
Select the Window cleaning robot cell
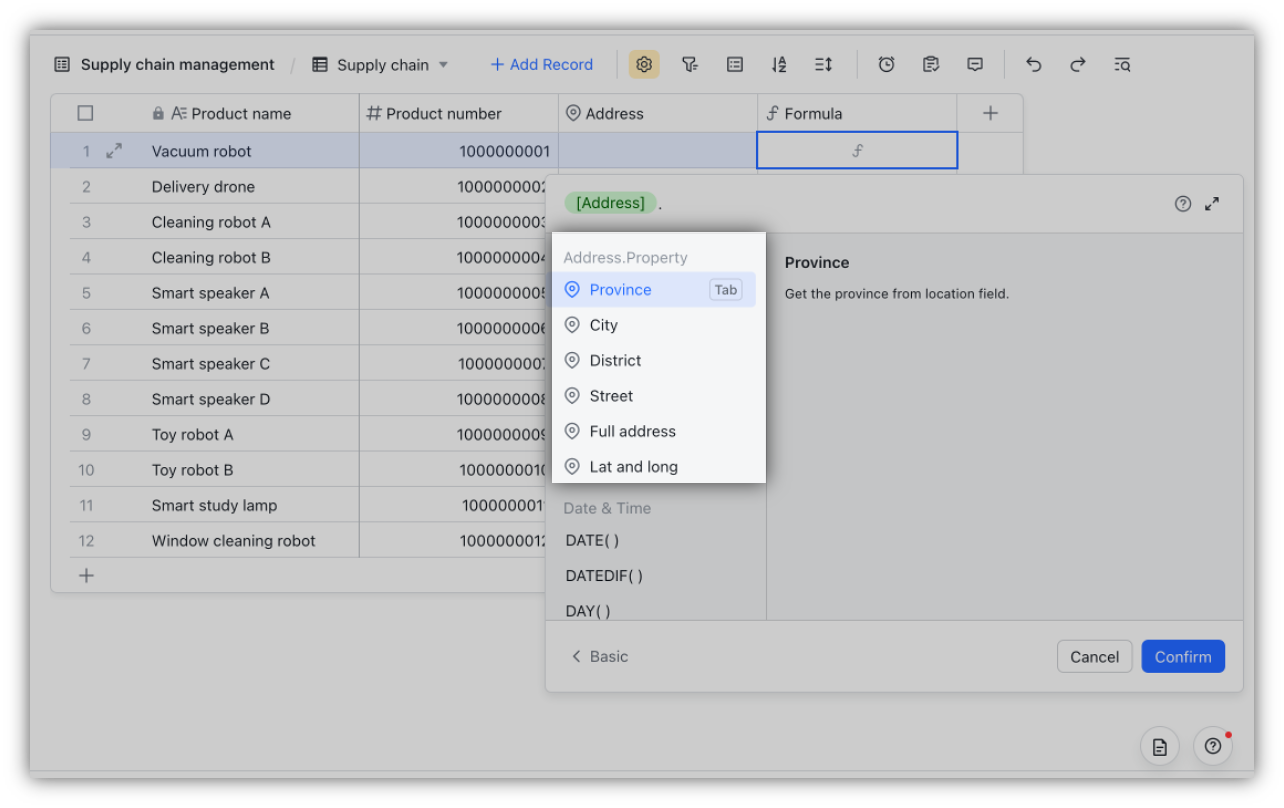click(233, 541)
